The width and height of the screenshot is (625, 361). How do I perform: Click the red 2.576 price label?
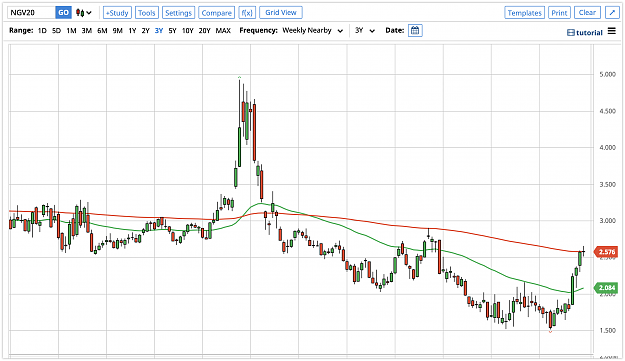606,252
